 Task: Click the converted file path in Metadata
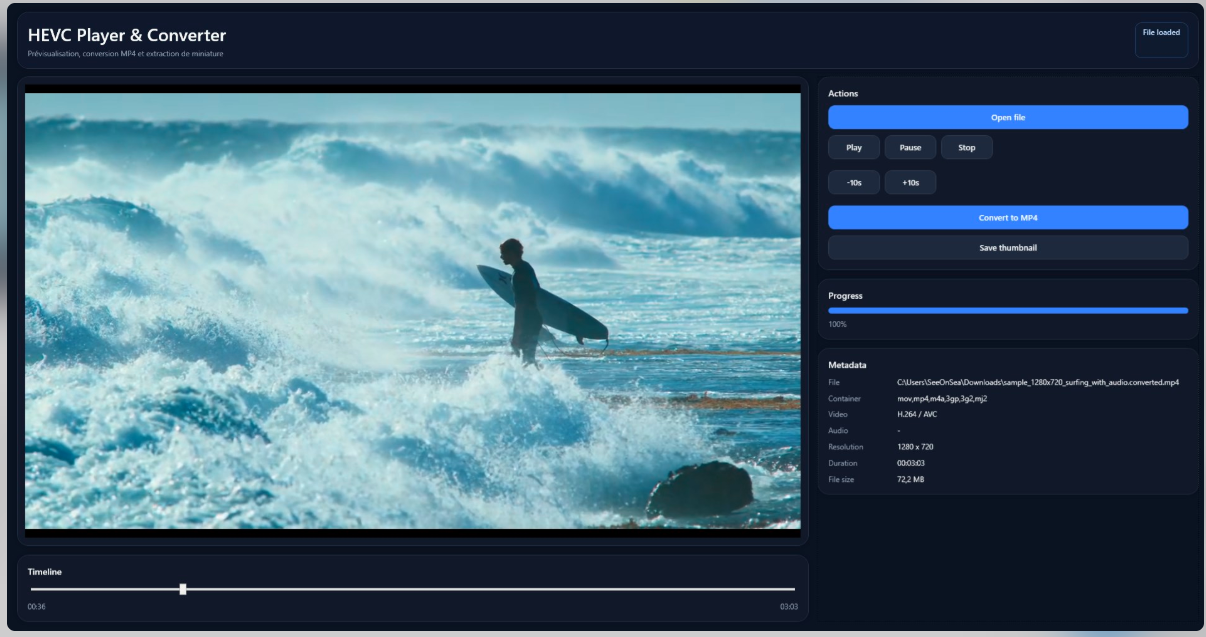1037,382
